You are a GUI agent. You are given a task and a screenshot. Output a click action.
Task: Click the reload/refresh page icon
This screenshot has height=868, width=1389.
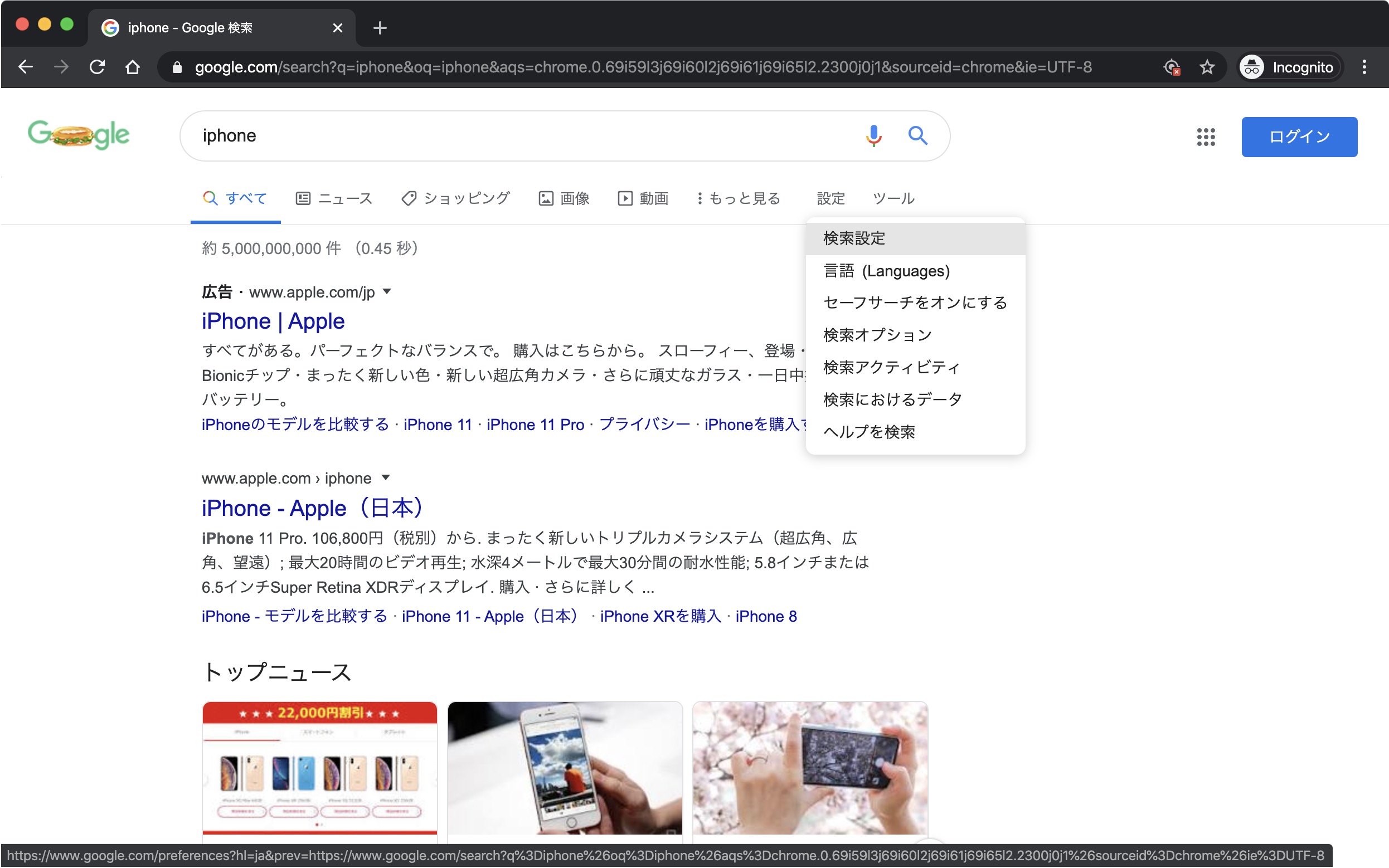tap(97, 67)
